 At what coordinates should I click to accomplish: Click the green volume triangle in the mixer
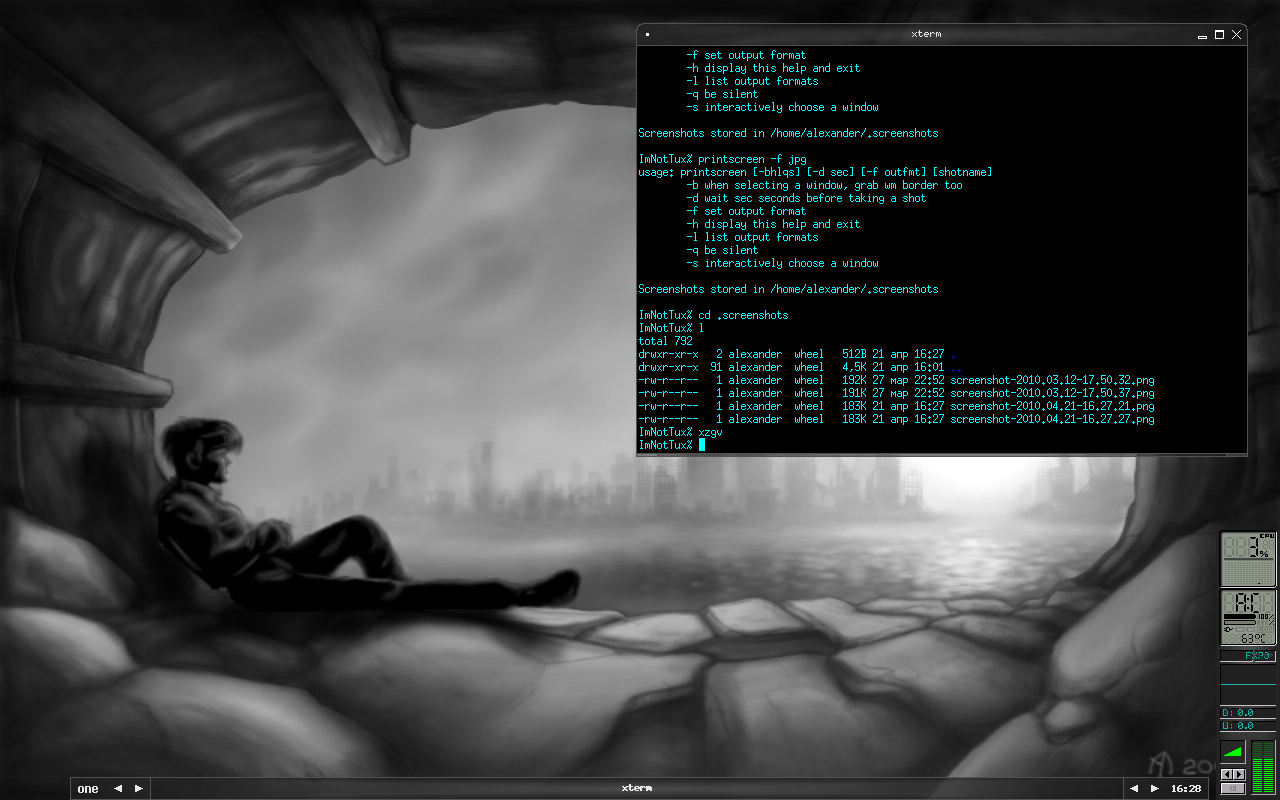[1233, 752]
